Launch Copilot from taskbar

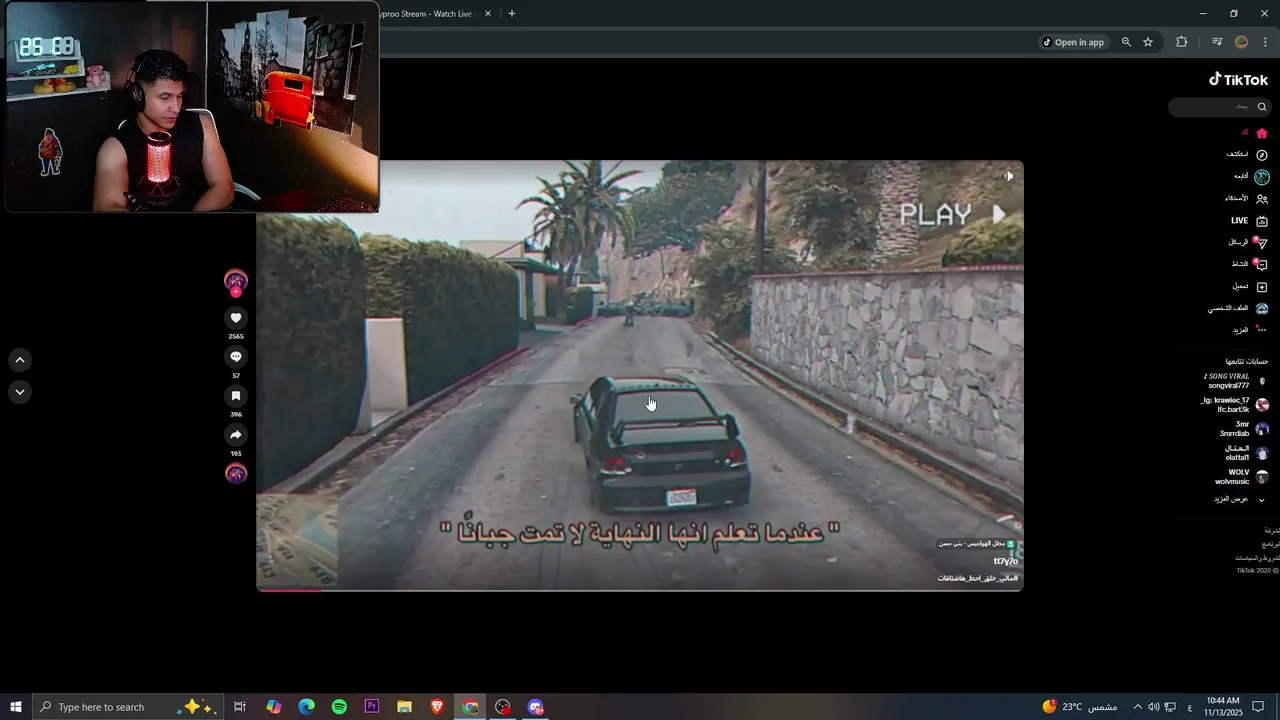point(273,707)
